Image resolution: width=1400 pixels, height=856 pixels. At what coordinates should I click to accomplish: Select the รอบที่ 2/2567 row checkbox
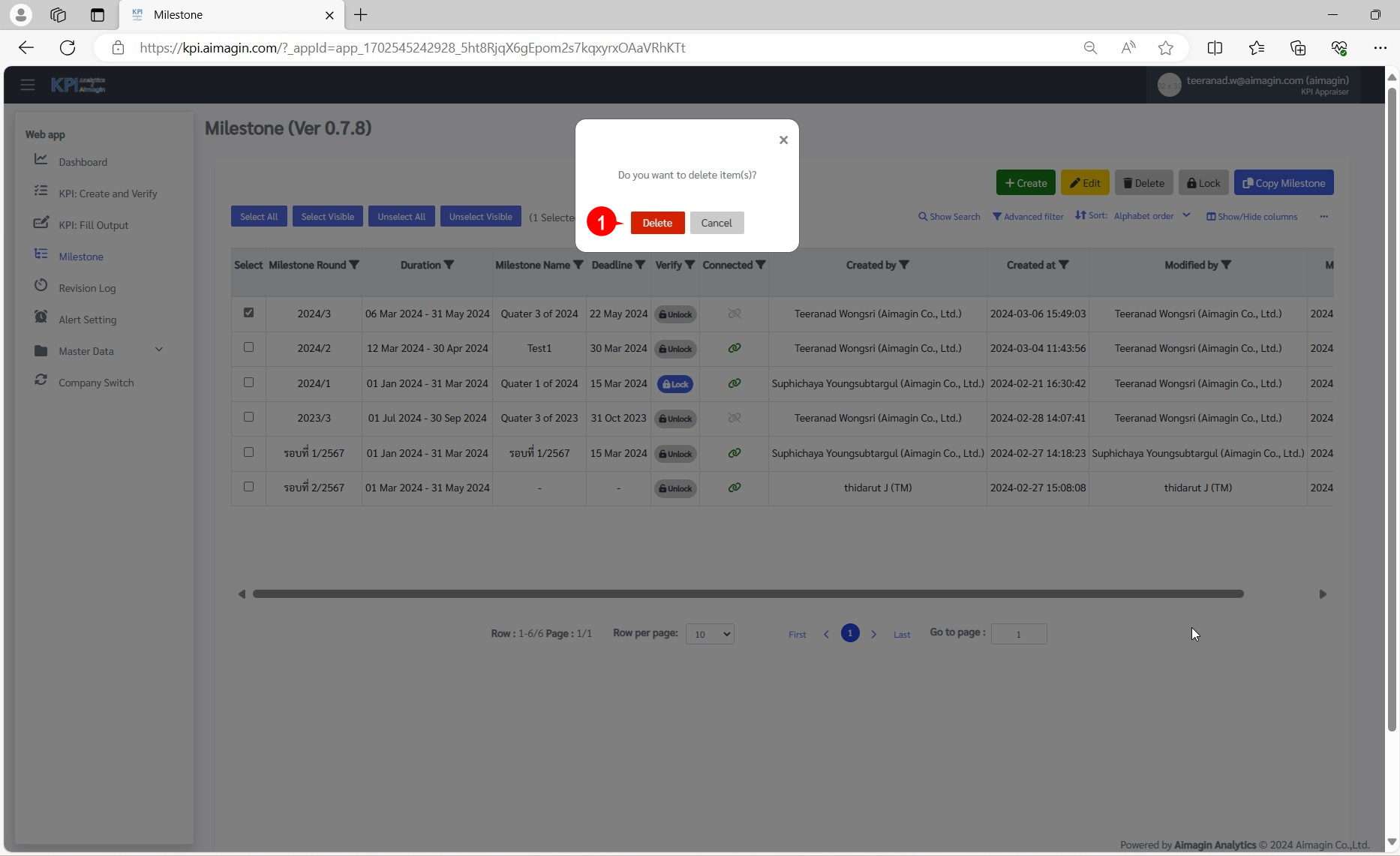pos(248,487)
